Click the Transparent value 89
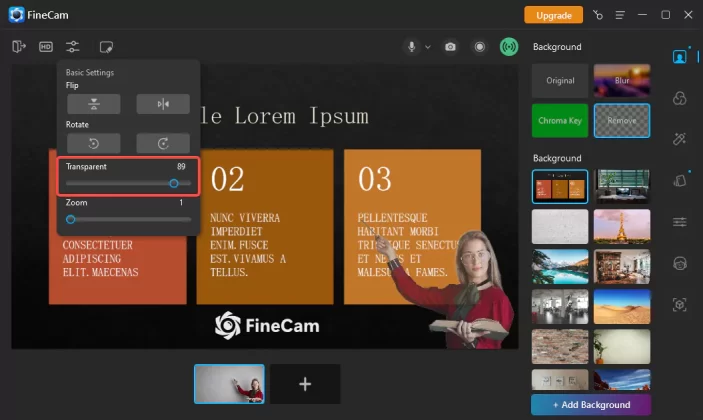703x420 pixels. coord(181,166)
